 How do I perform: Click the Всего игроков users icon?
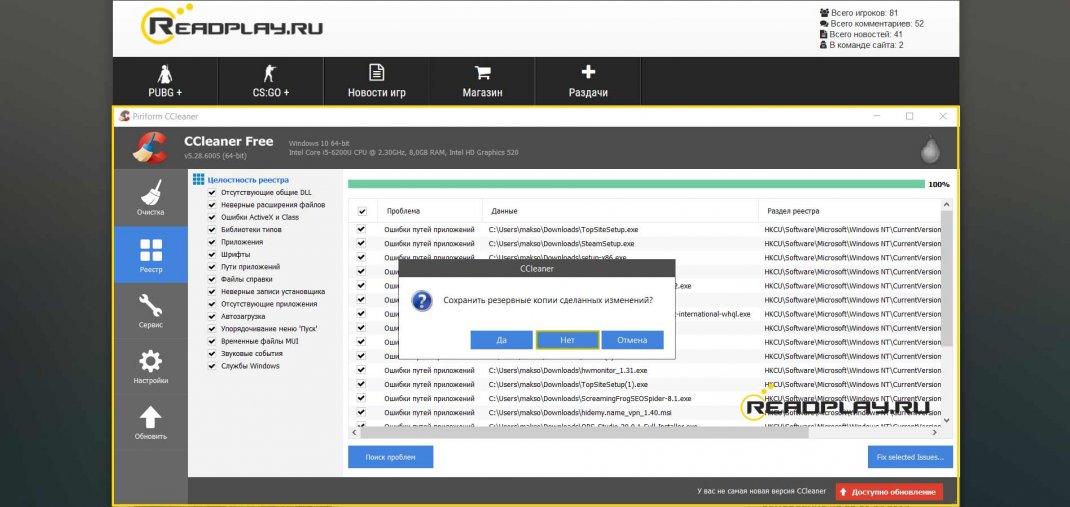(x=824, y=12)
